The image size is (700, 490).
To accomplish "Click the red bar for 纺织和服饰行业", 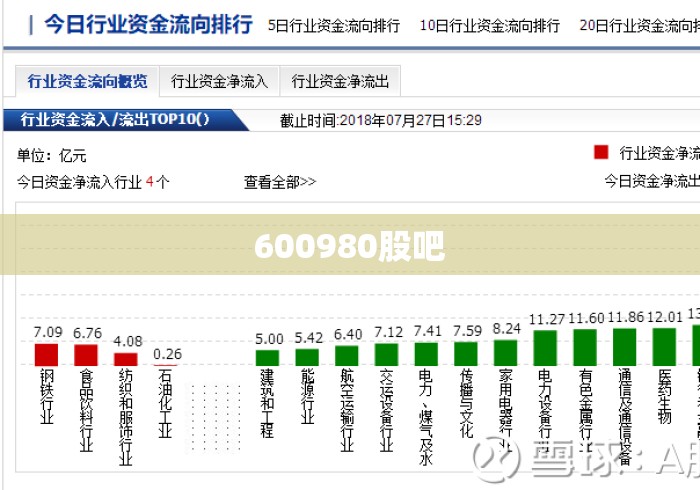I will (x=125, y=359).
